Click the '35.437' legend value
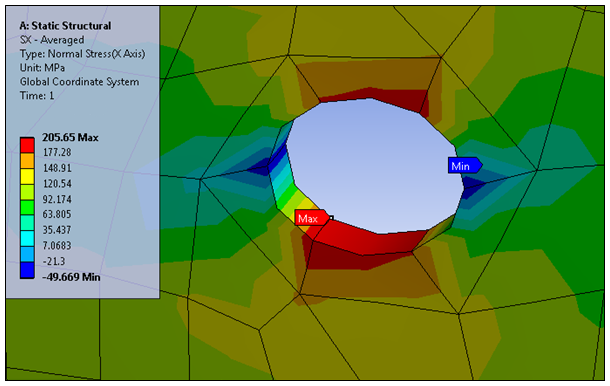The width and height of the screenshot is (610, 386). coord(57,230)
